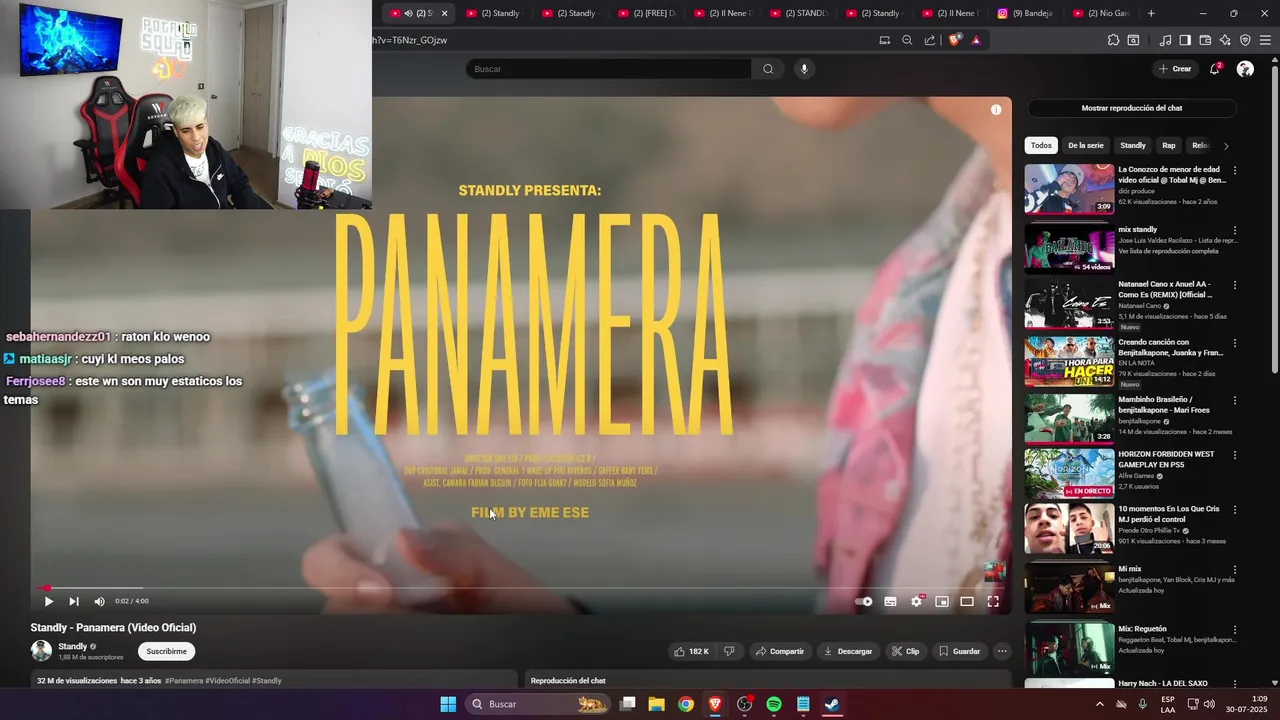
Task: Open Steam from taskbar
Action: coord(832,704)
